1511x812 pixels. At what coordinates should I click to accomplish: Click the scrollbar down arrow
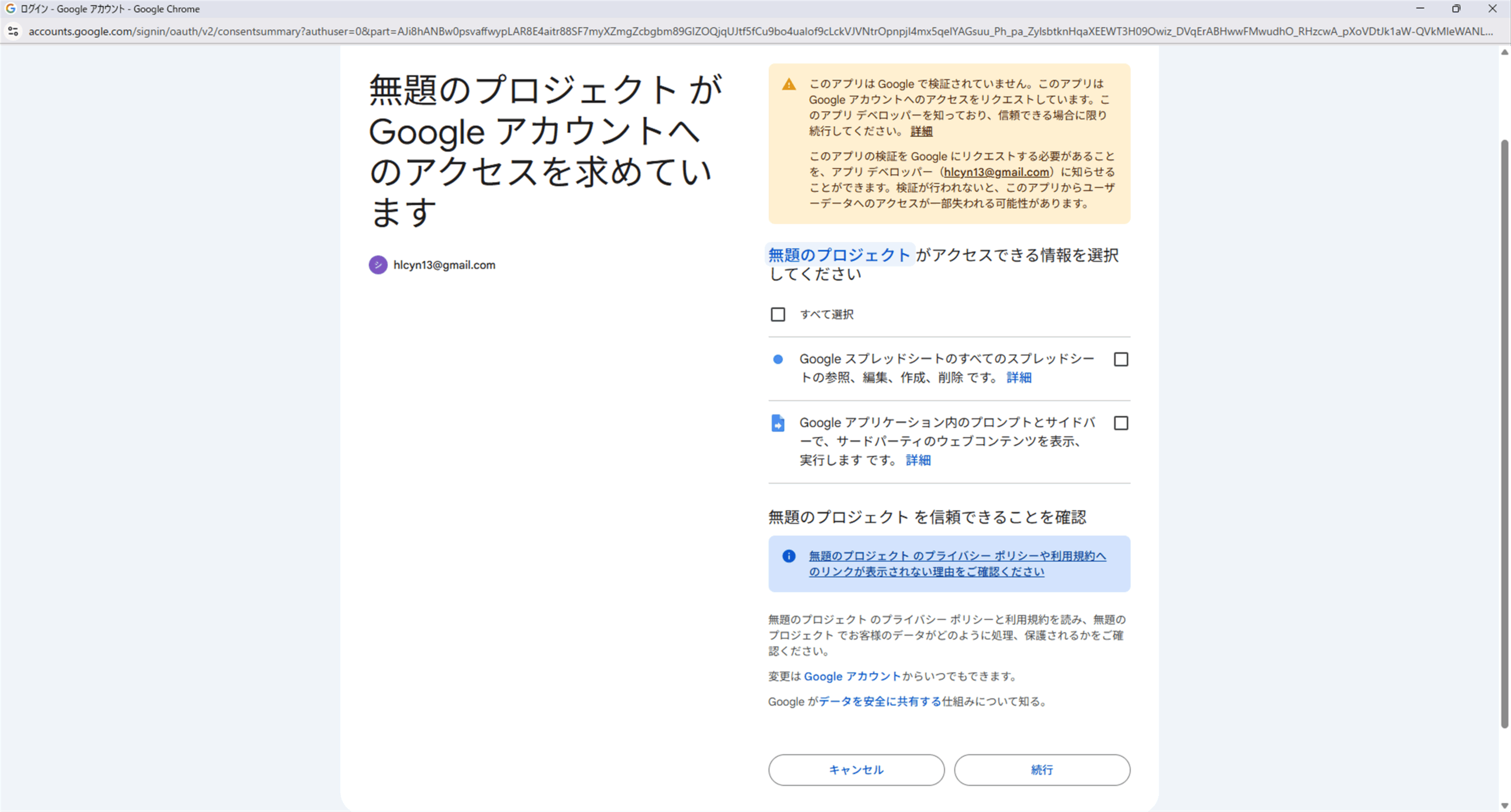(1505, 805)
